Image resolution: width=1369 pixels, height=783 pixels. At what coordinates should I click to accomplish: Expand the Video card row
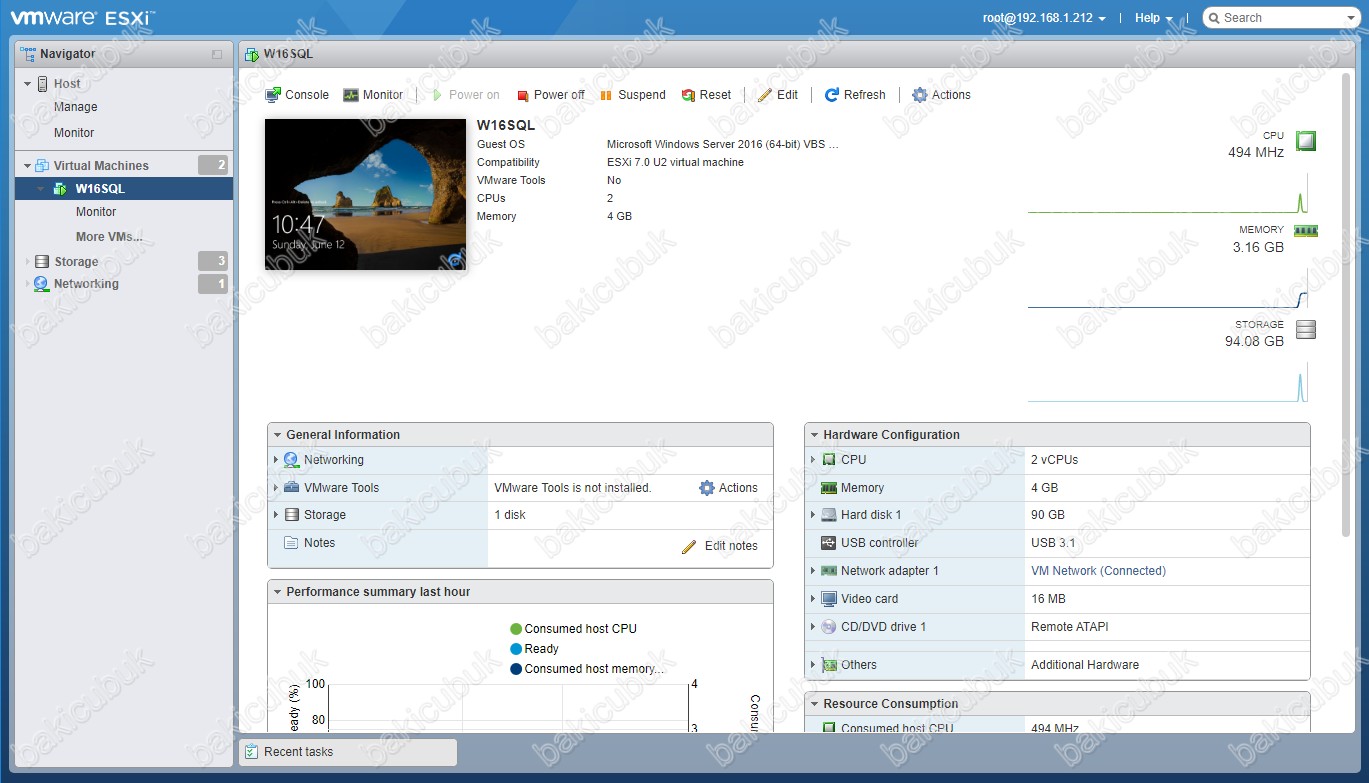click(813, 599)
